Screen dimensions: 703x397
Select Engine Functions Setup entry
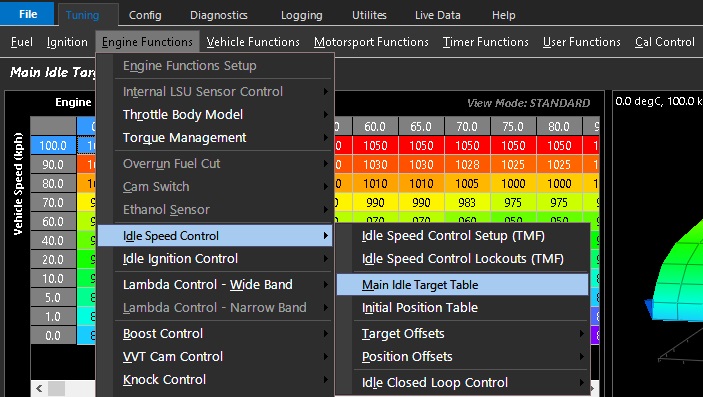pyautogui.click(x=215, y=66)
